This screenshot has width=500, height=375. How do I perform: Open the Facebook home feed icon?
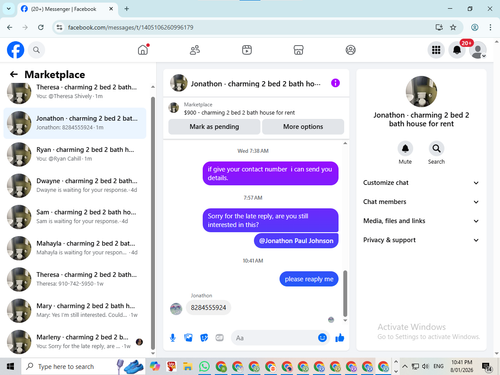tap(143, 50)
